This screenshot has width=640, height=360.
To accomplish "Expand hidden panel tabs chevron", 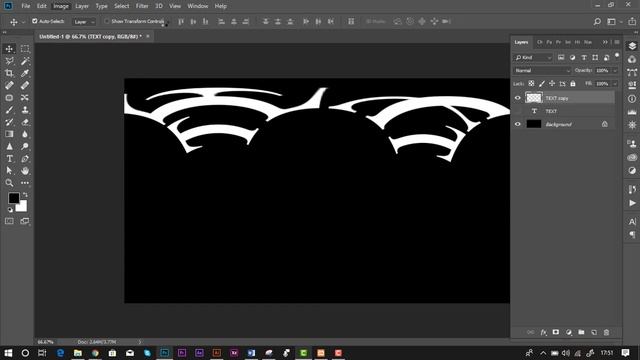I will (x=605, y=42).
